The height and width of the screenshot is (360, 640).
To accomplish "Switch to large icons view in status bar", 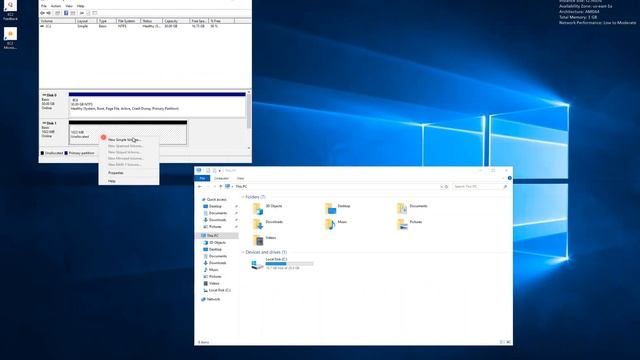I will tap(508, 342).
